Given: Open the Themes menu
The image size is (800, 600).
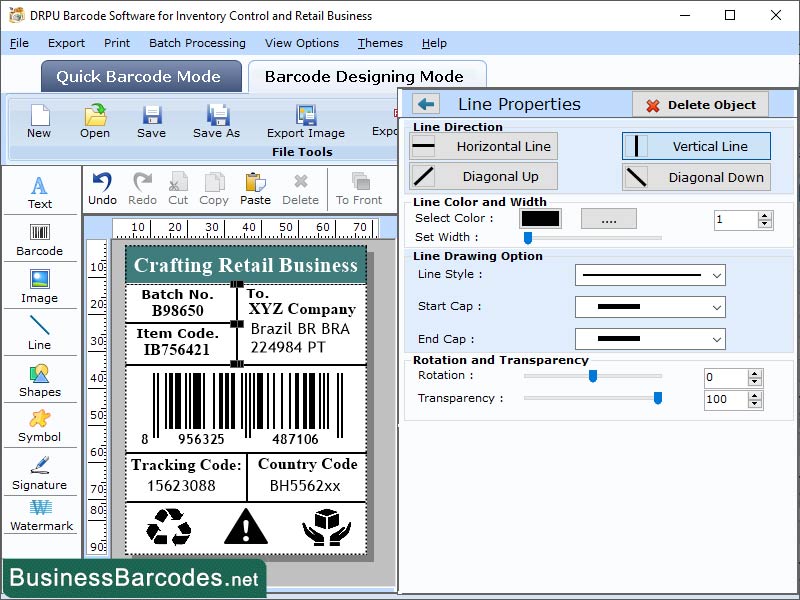Looking at the screenshot, I should (x=380, y=43).
